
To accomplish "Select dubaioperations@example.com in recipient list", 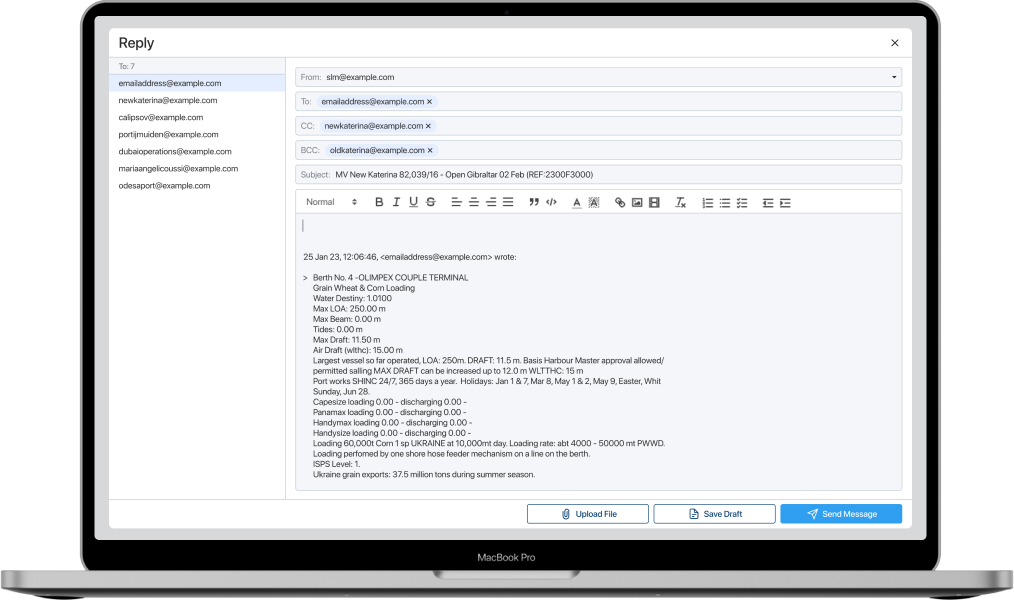I will pos(197,151).
